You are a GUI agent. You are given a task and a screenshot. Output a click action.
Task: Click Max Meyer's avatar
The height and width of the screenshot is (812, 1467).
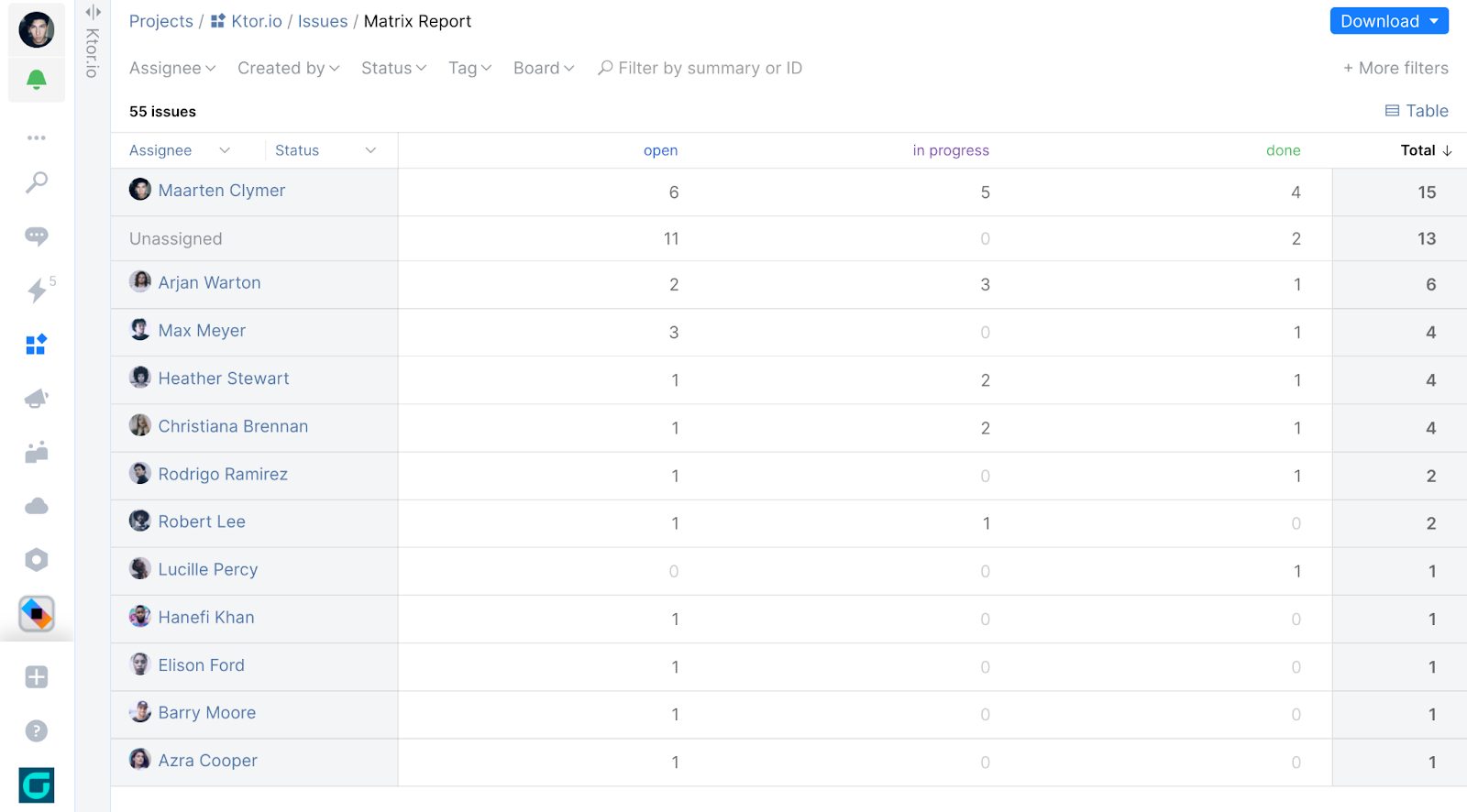point(140,330)
